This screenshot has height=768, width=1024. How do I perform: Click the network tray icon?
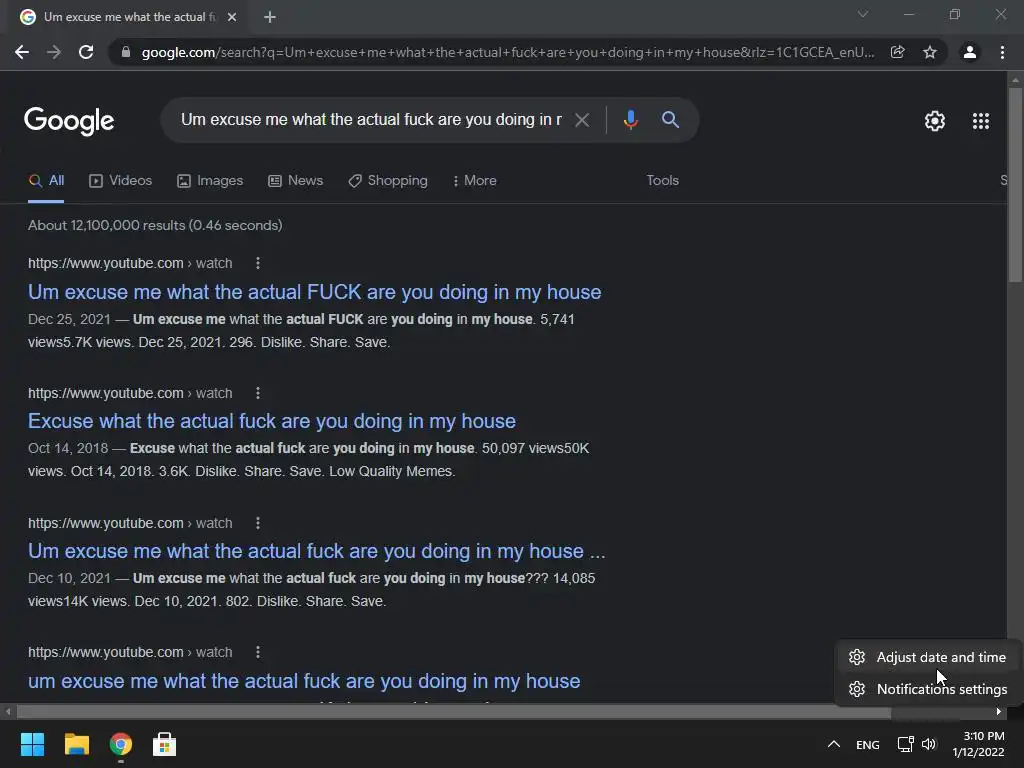pyautogui.click(x=905, y=744)
